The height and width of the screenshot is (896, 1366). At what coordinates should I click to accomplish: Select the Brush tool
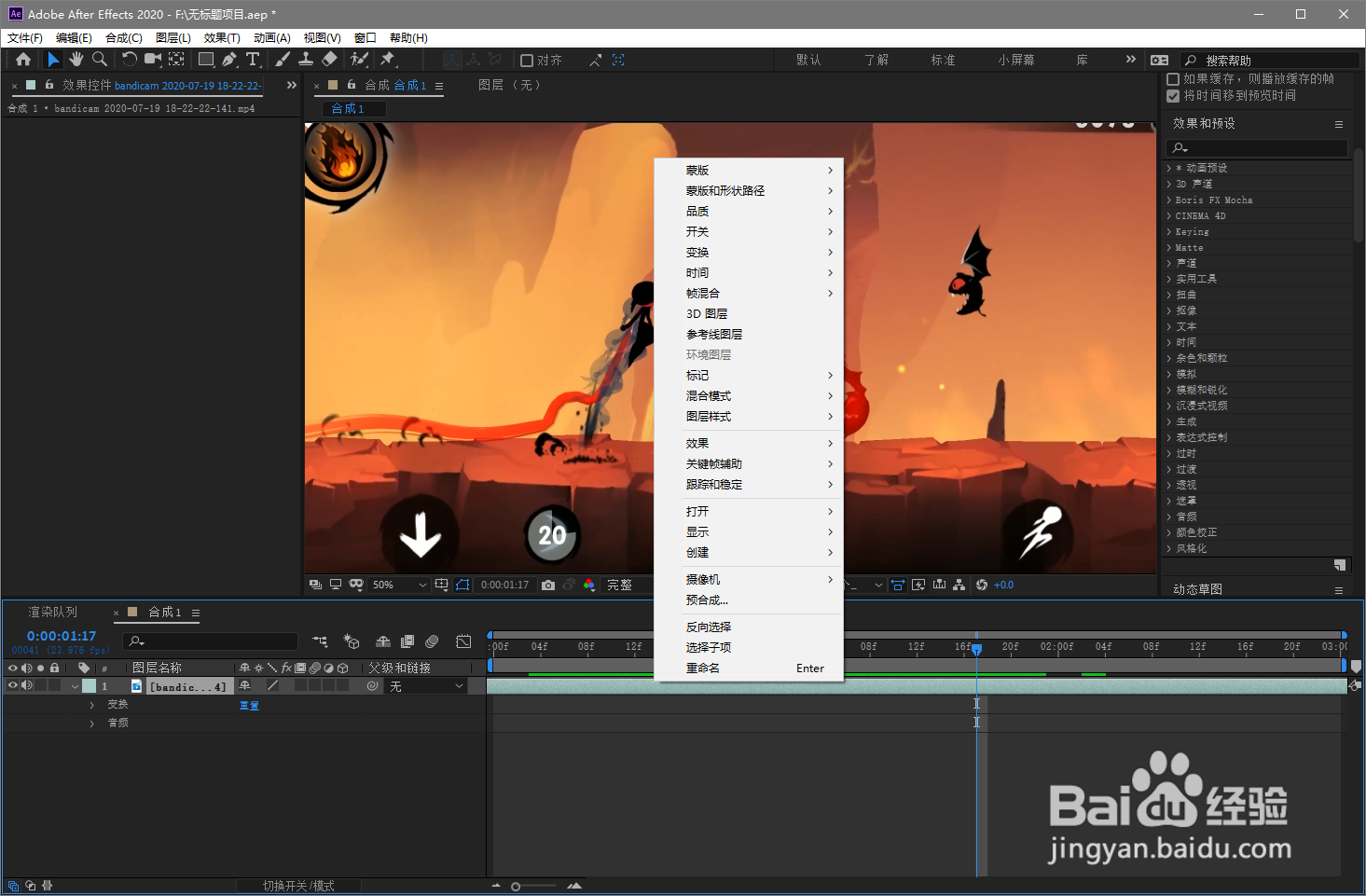[283, 60]
